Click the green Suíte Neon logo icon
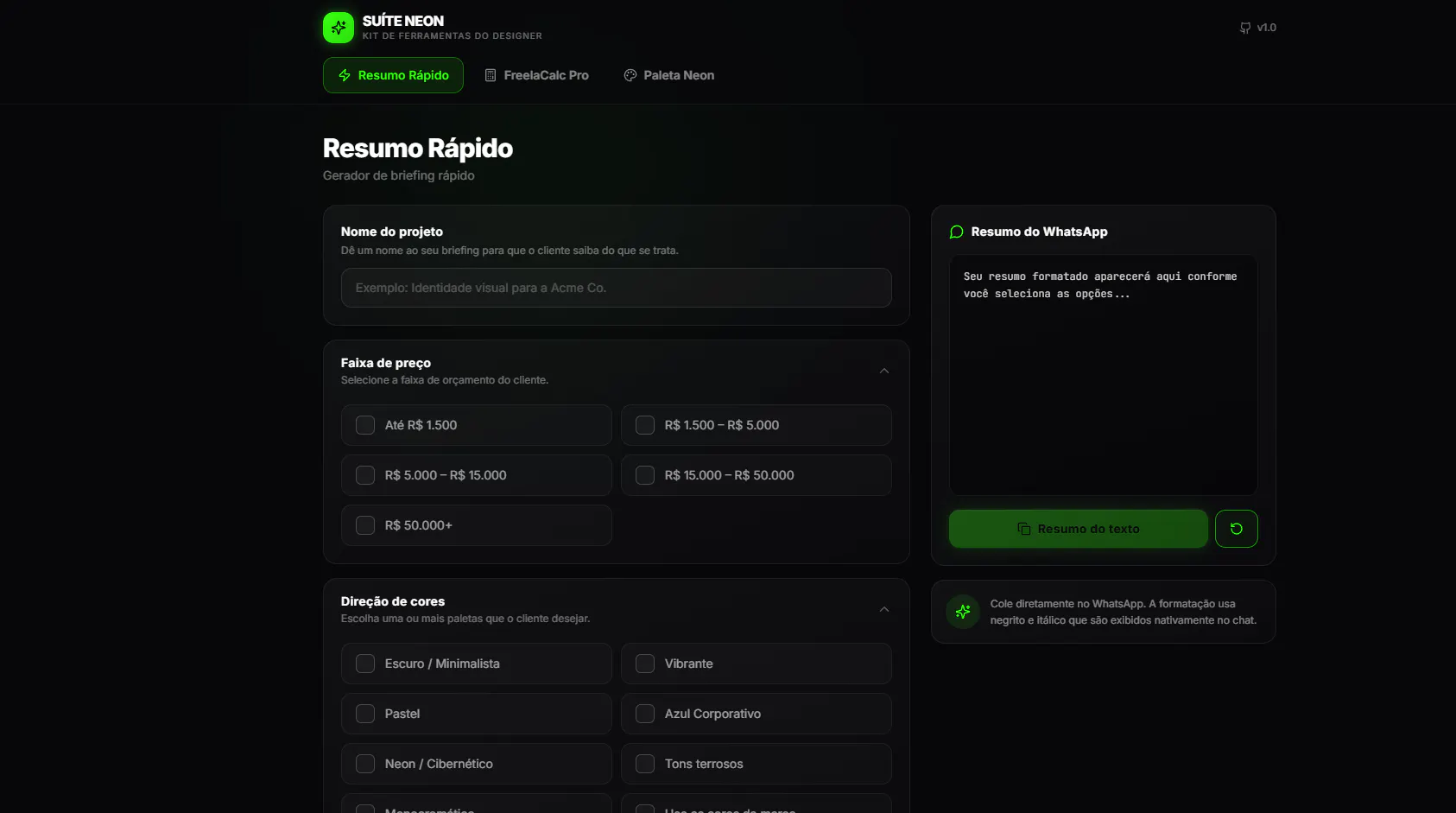The width and height of the screenshot is (1456, 813). click(339, 28)
